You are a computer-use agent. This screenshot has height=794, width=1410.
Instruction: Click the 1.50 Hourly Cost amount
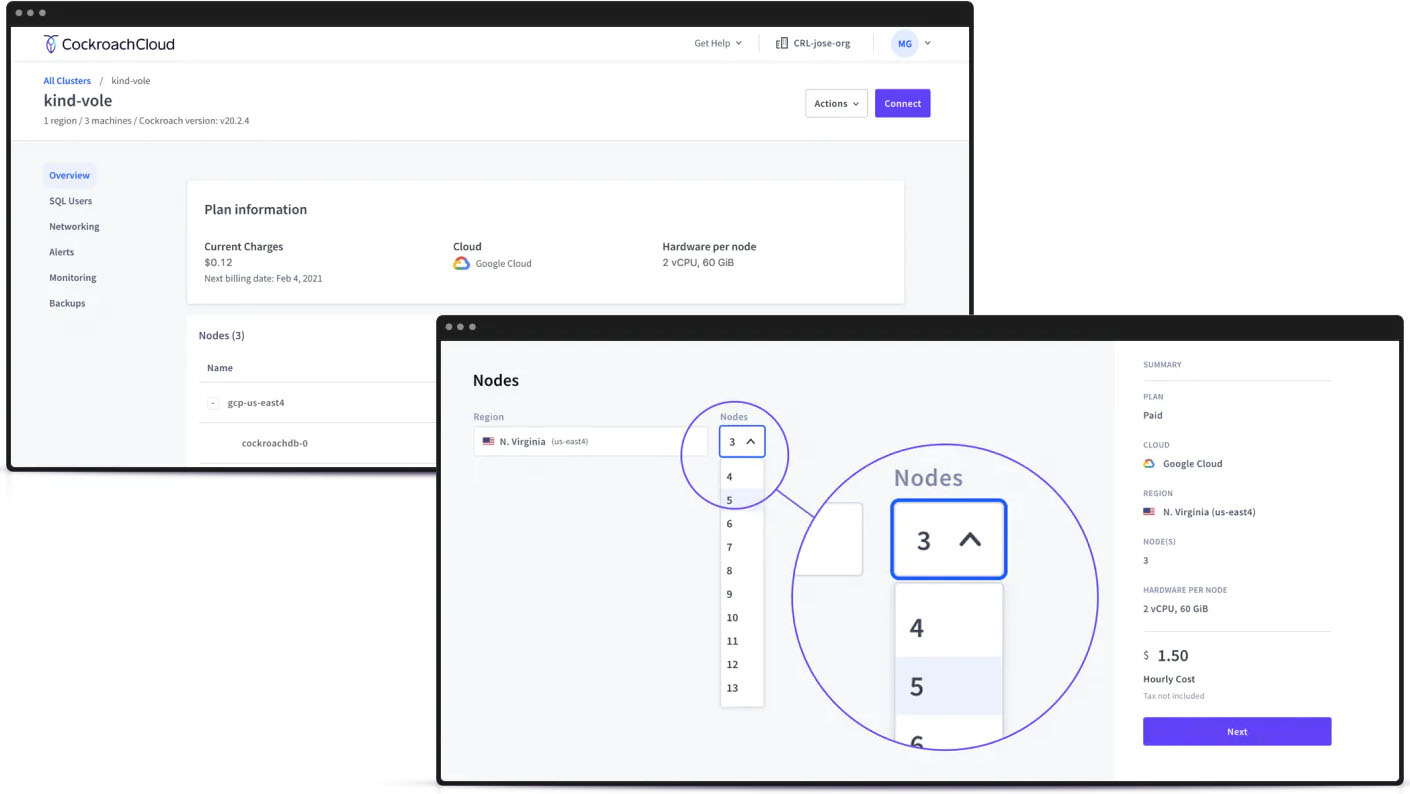(1173, 656)
